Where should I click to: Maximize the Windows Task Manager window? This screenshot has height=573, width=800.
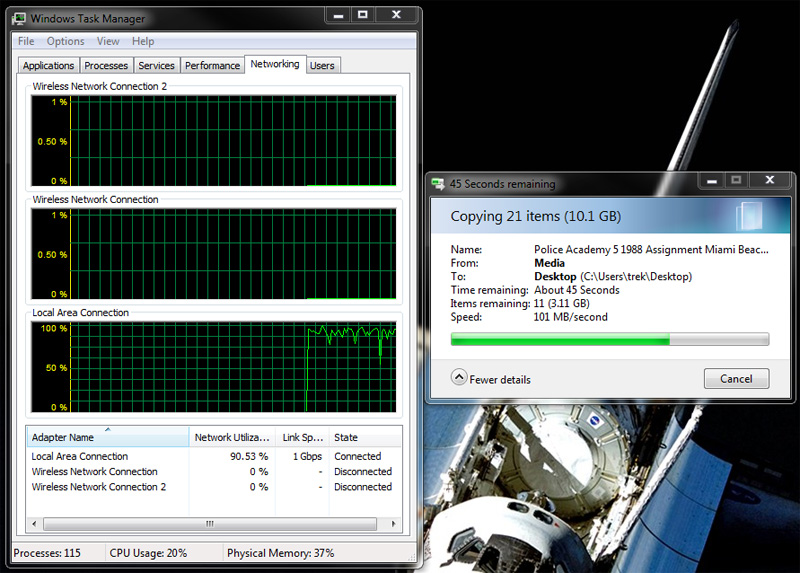point(363,15)
